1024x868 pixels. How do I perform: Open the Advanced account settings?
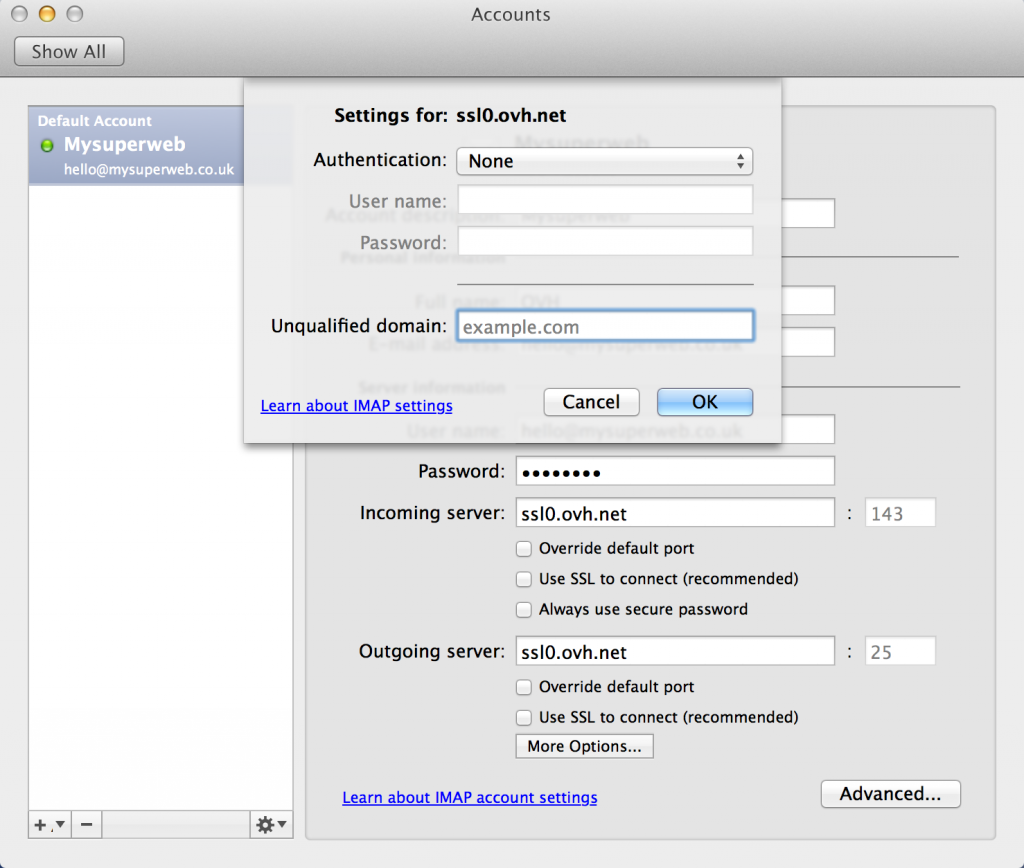click(x=891, y=794)
